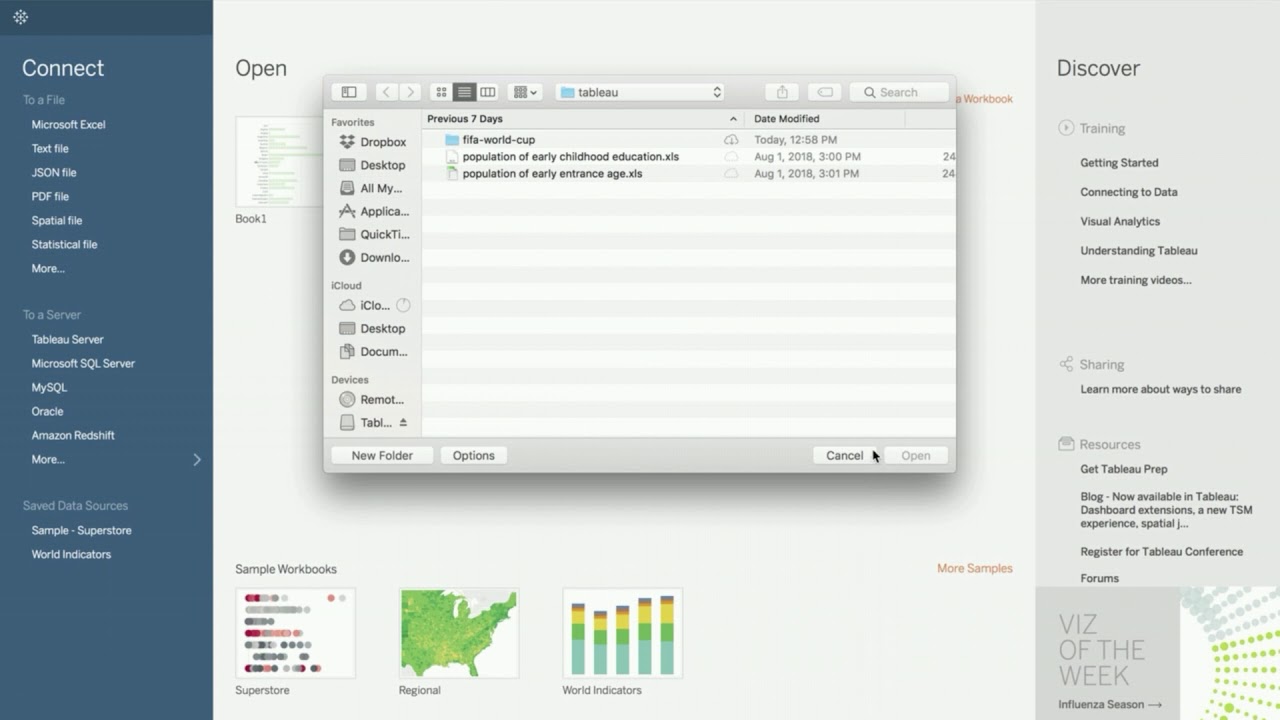1280x720 pixels.
Task: Connect to a Statistical file
Action: 64,245
